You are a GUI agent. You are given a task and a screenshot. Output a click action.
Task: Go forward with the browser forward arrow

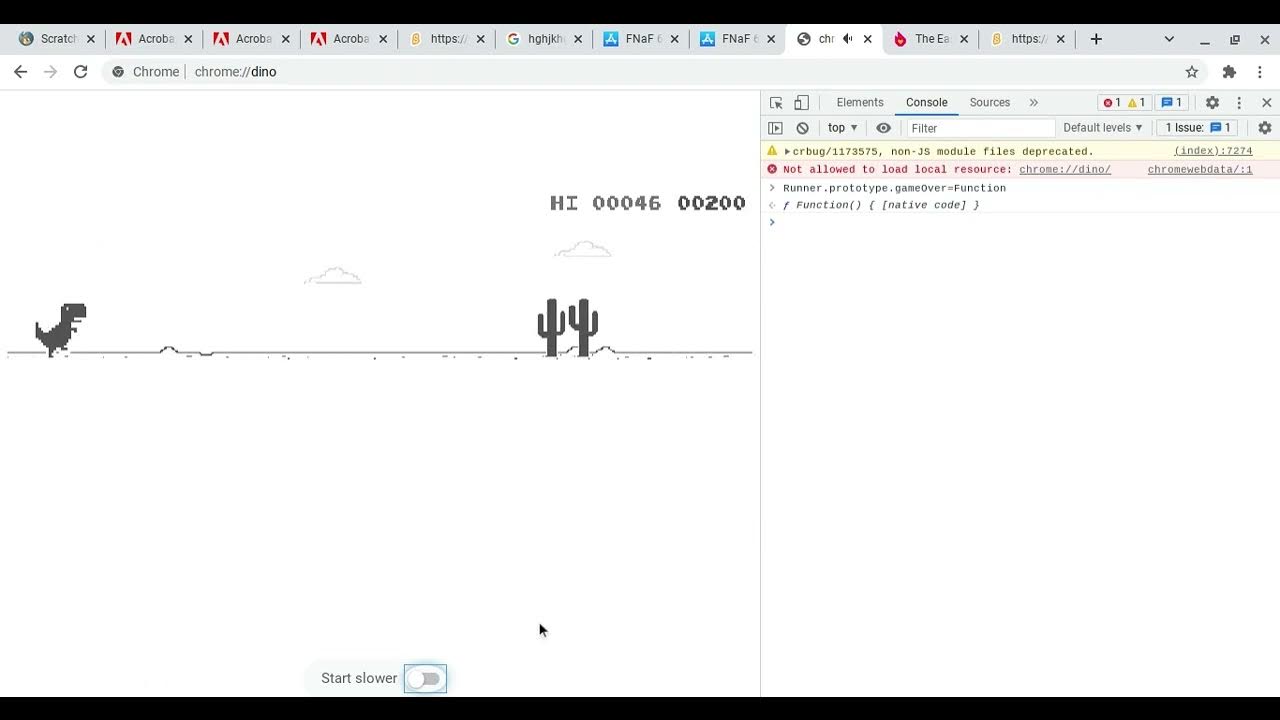tap(50, 72)
